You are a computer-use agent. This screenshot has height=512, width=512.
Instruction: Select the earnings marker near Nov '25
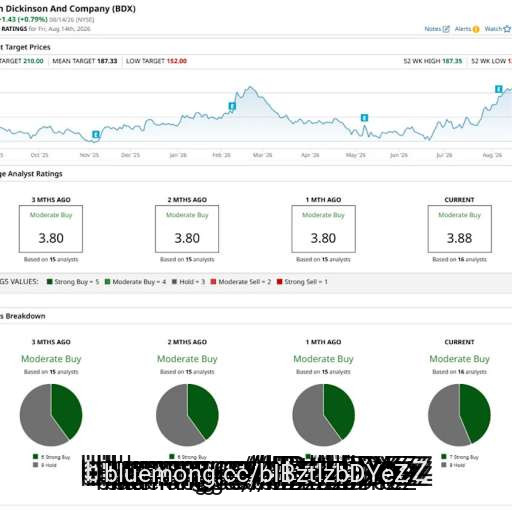[x=96, y=135]
